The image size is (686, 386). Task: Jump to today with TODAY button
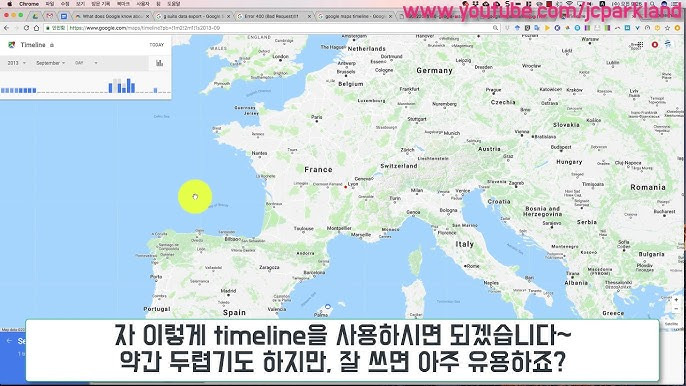[157, 45]
